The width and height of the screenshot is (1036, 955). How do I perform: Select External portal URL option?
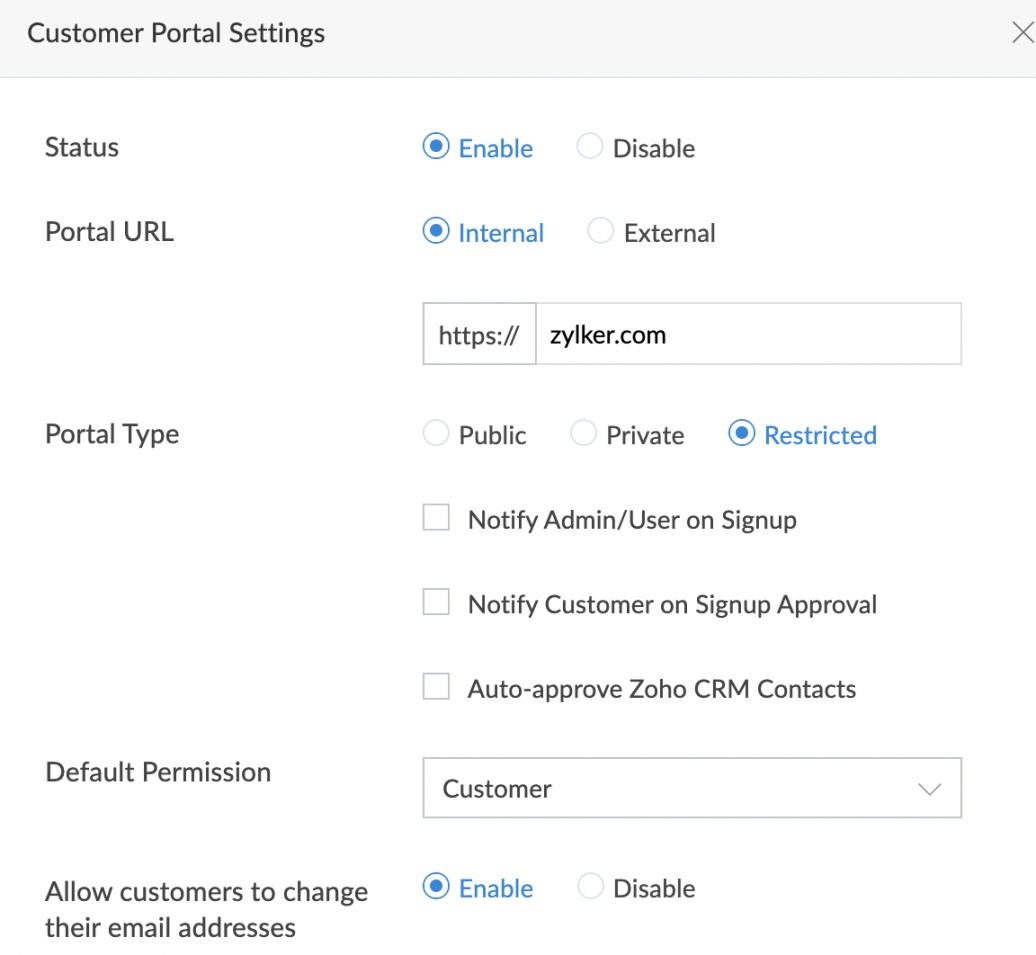[601, 231]
